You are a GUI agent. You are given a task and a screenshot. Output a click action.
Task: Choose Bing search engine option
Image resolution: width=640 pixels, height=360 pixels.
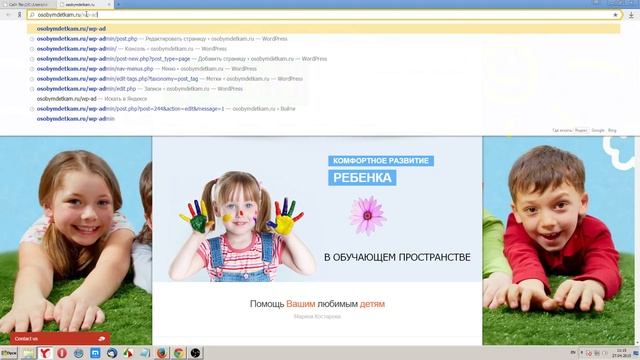click(612, 130)
